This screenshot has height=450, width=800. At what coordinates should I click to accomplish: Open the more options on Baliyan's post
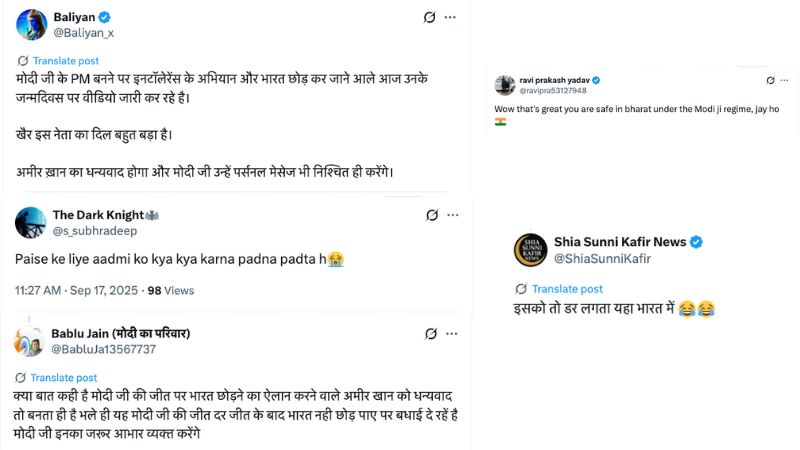tap(450, 18)
